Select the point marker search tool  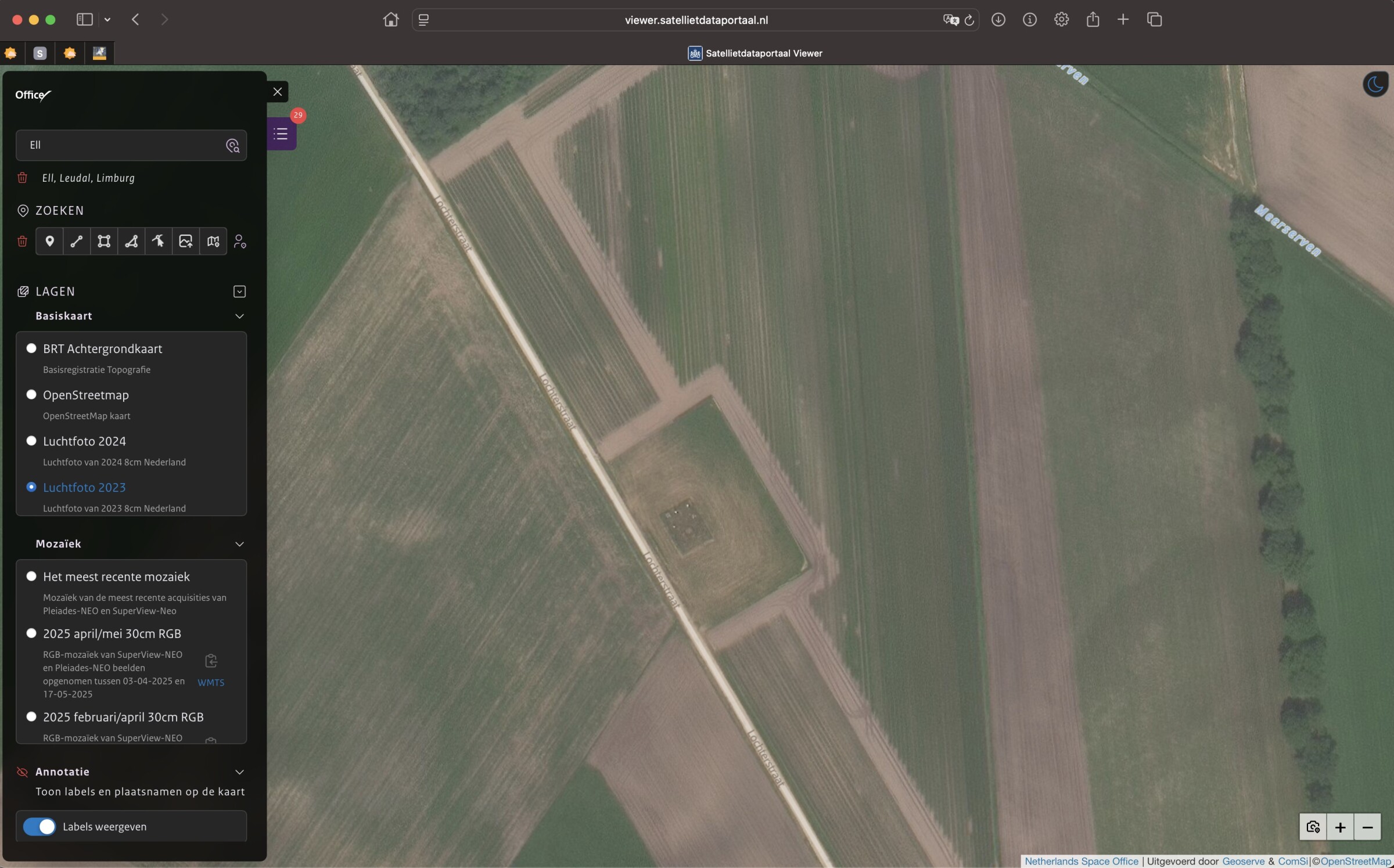click(49, 241)
